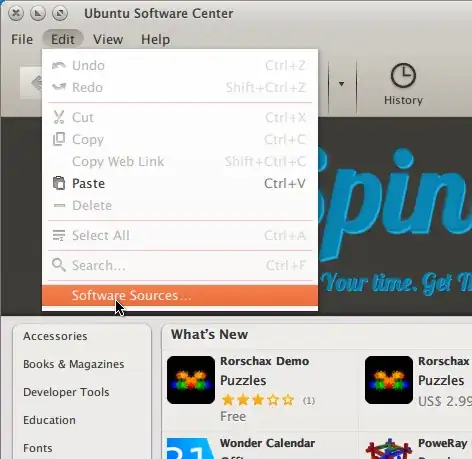Choose Software Sources… from Edit menu
472x459 pixels.
click(180, 295)
